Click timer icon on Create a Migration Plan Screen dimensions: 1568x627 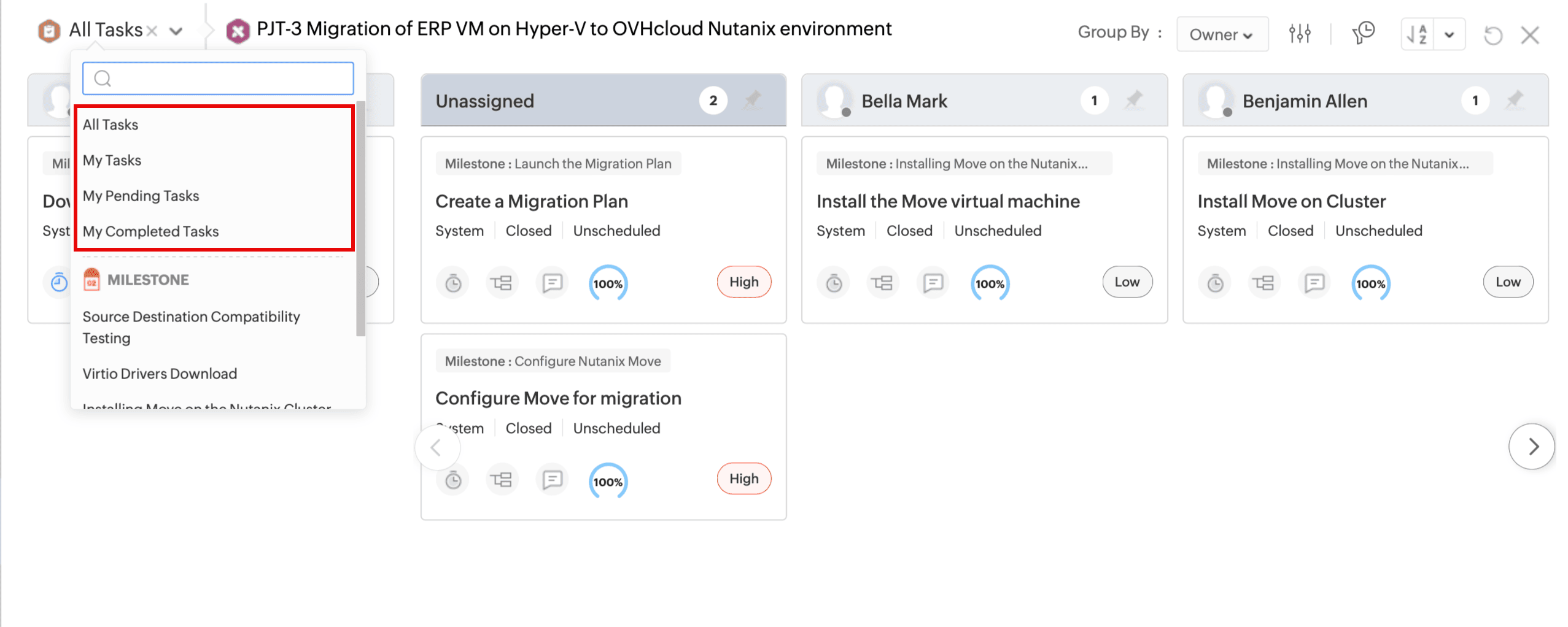coord(453,283)
